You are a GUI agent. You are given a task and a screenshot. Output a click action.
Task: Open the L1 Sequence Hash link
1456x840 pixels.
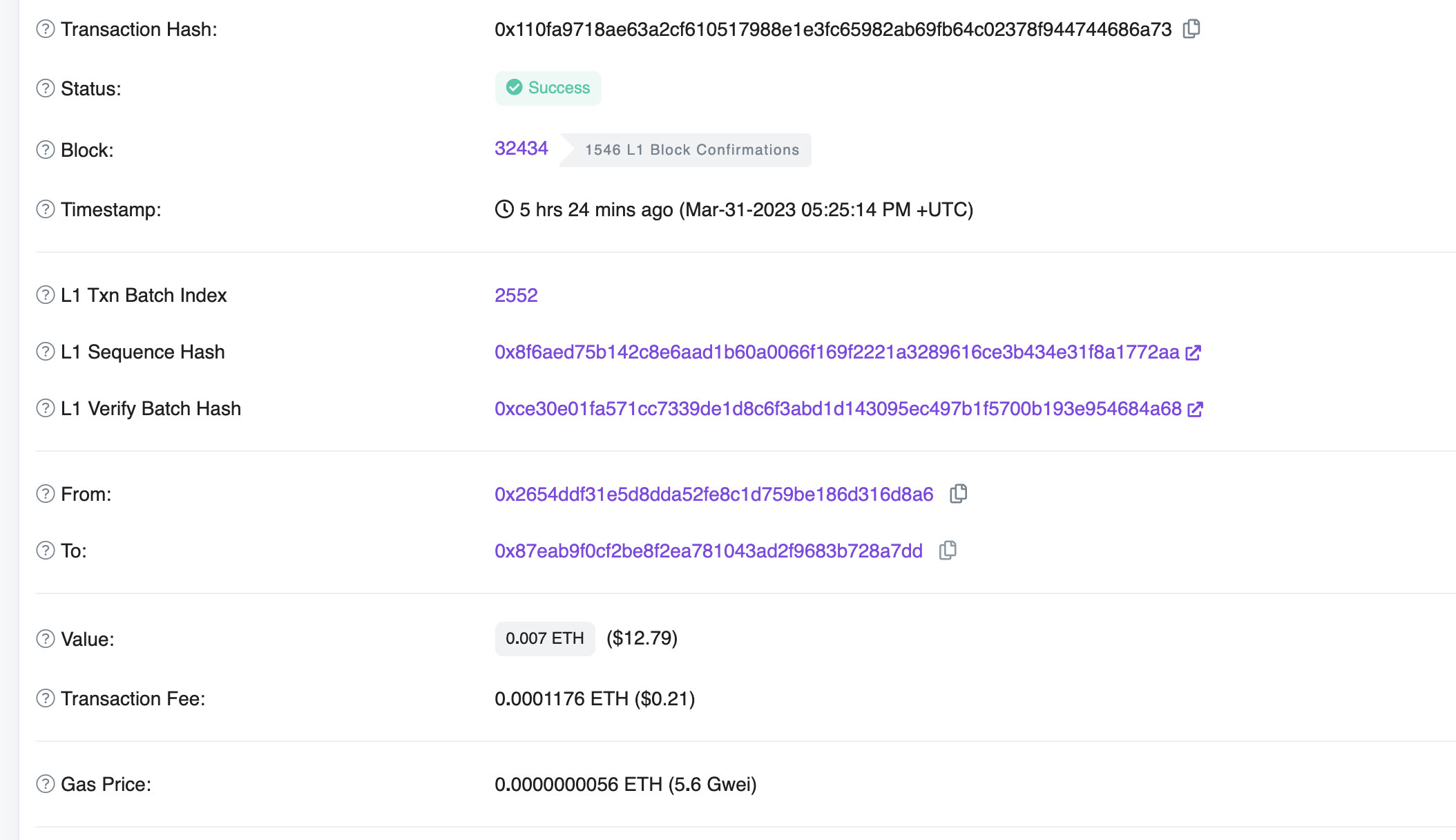pos(836,352)
